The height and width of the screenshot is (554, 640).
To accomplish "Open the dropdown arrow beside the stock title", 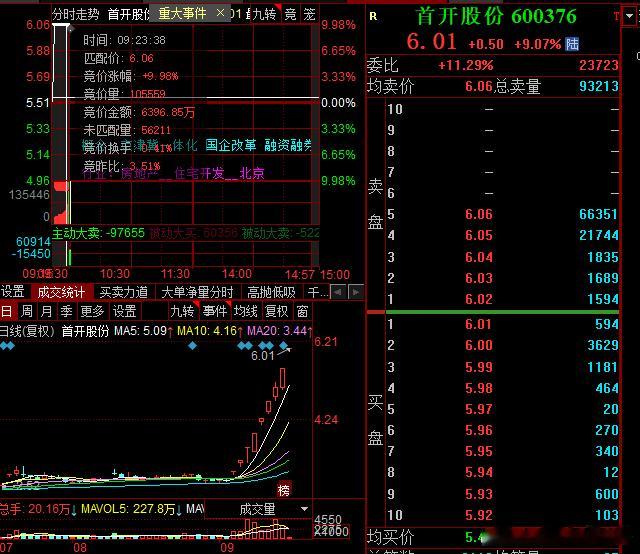I will (x=629, y=16).
